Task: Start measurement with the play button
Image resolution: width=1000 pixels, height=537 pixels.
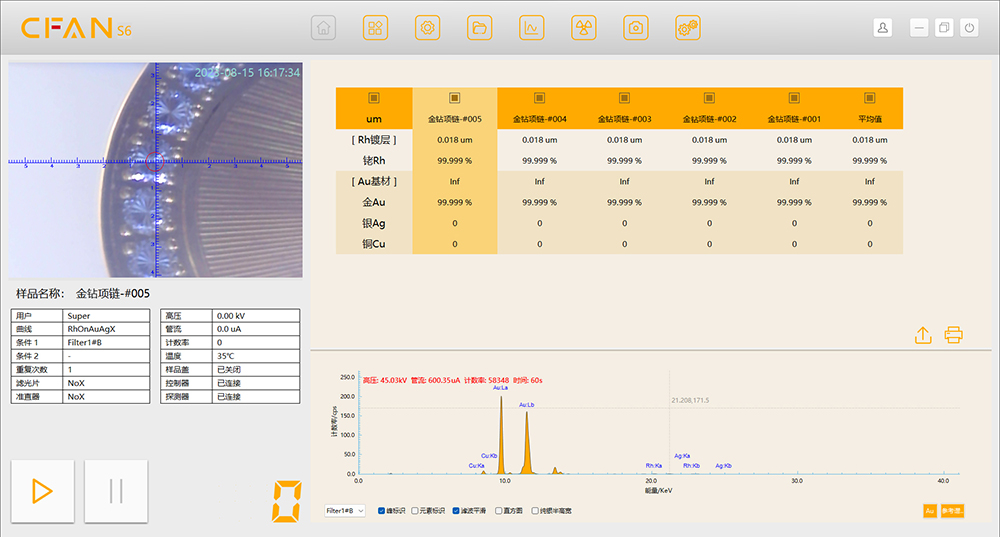Action: click(43, 492)
